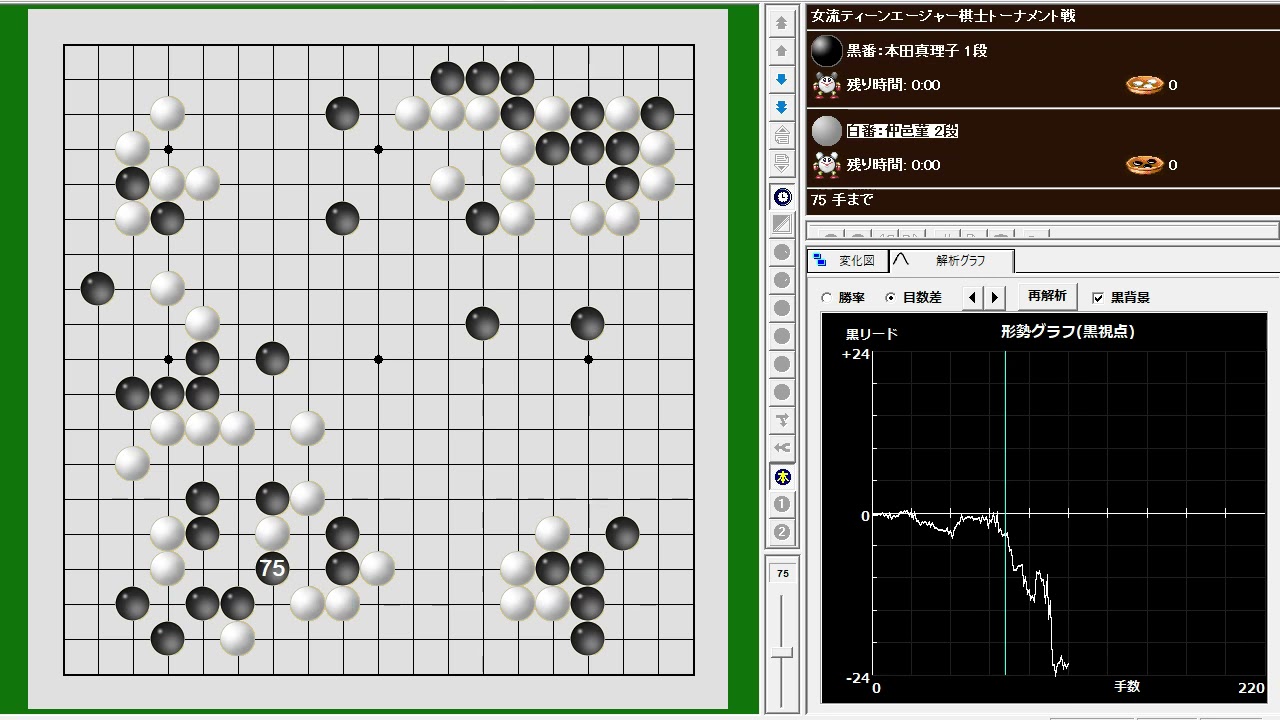
Task: Click the gray circled number 1 icon
Action: tap(782, 504)
